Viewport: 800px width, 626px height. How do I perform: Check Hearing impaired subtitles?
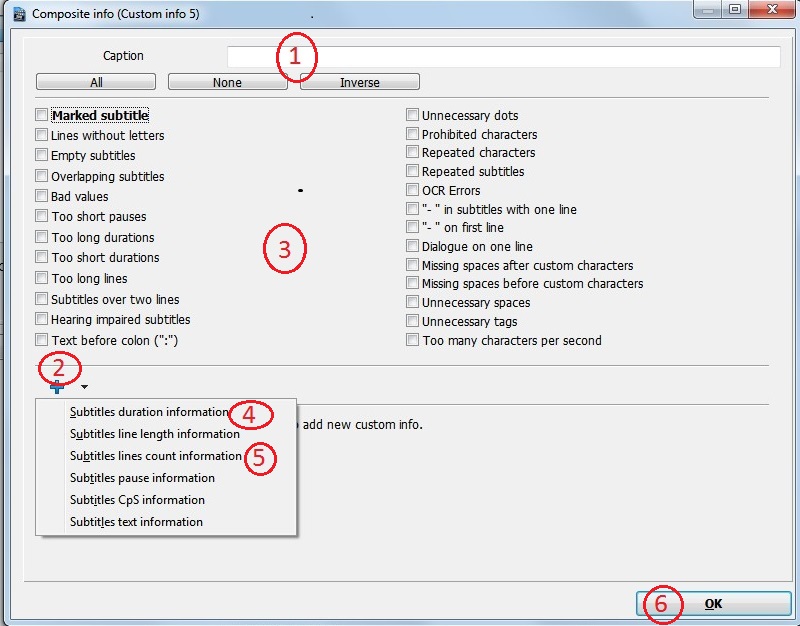[x=42, y=319]
